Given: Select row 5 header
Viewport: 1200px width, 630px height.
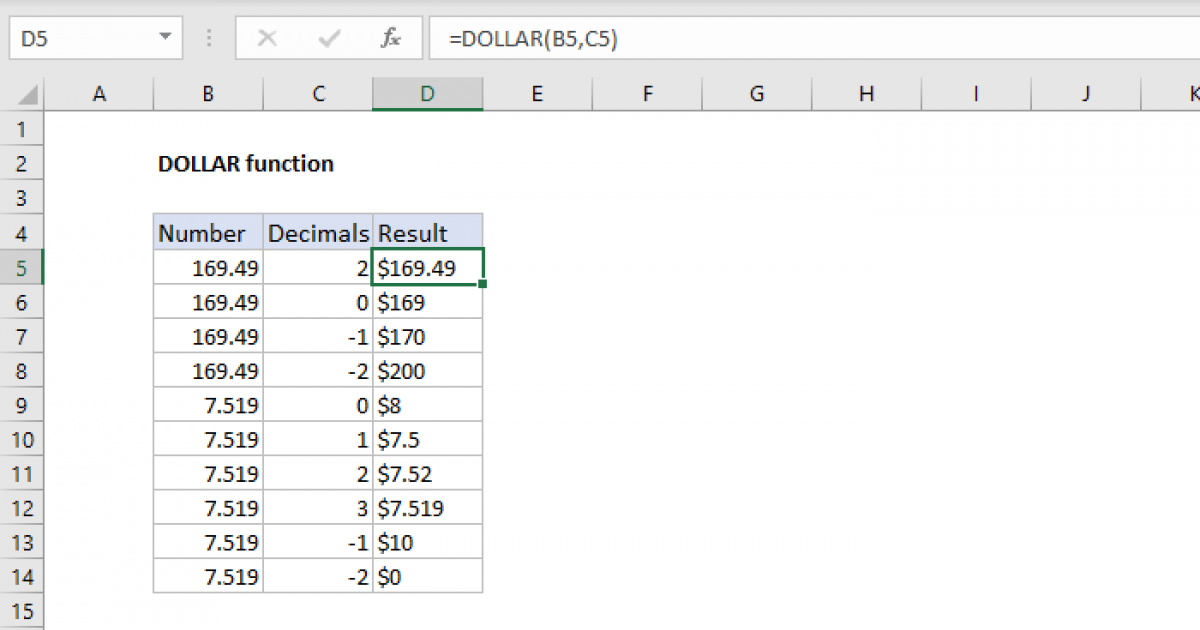Looking at the screenshot, I should (x=22, y=268).
